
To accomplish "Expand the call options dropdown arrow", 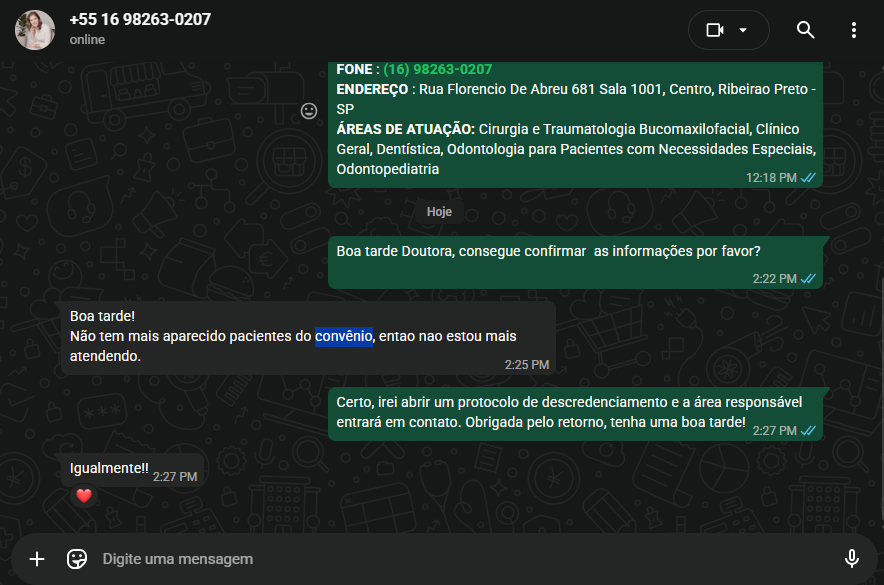I will click(x=743, y=30).
